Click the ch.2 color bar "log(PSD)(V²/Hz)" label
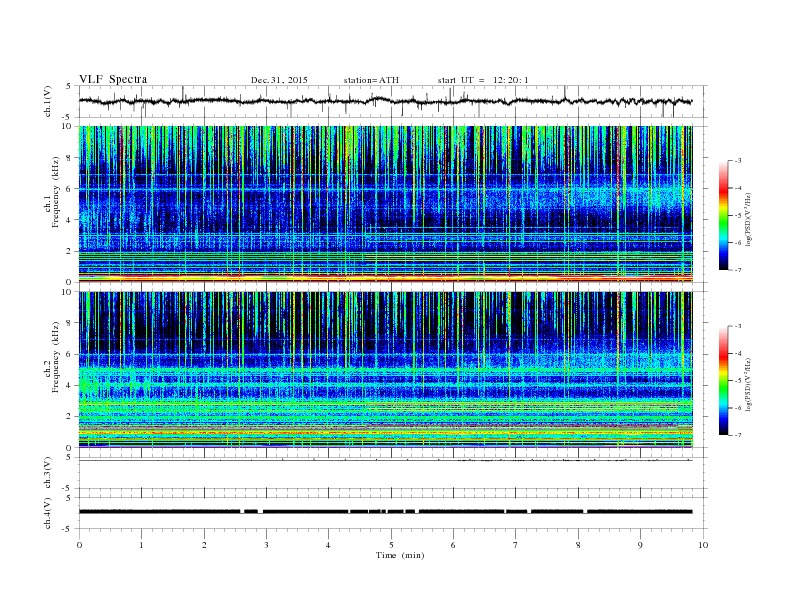The width and height of the screenshot is (792, 612). 748,385
